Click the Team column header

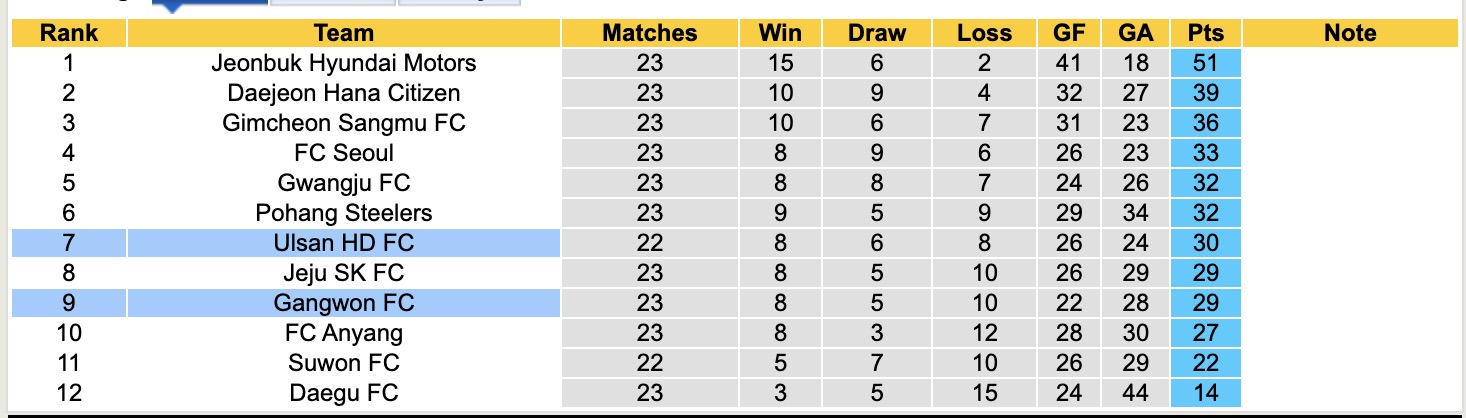[x=343, y=33]
